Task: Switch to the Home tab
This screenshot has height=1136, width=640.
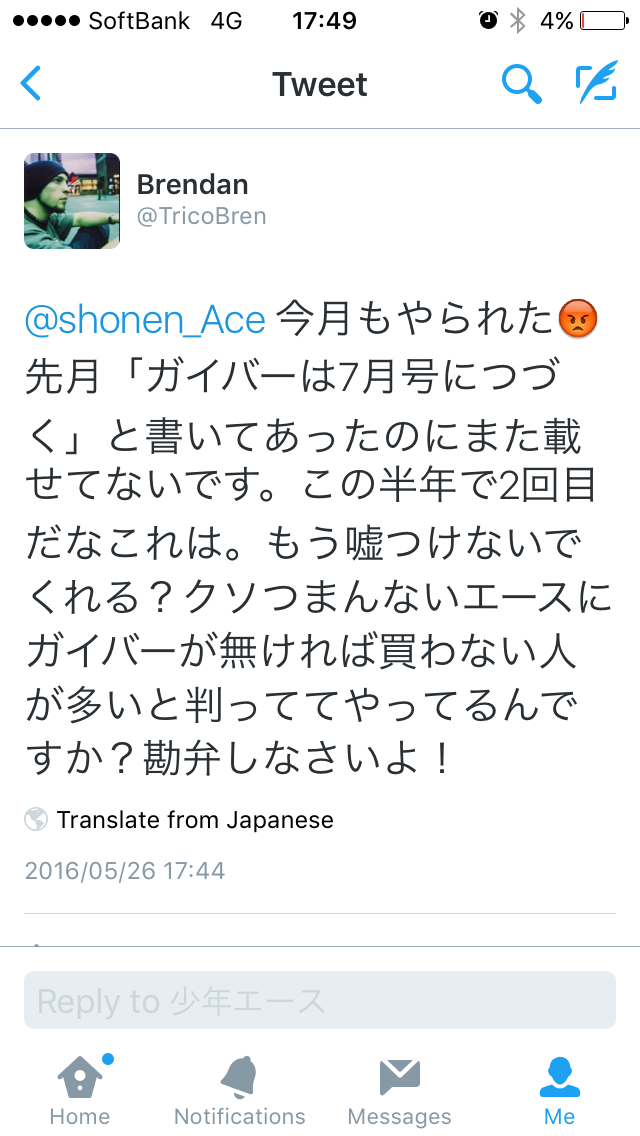Action: point(79,1089)
